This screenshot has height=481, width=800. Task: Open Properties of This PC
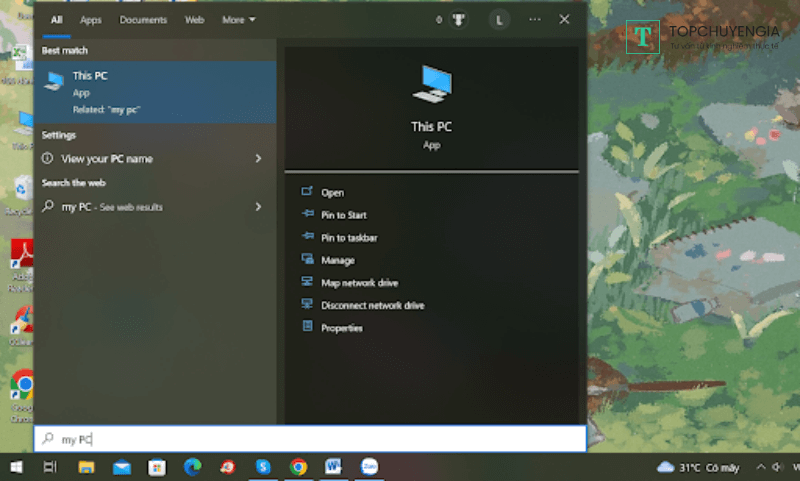click(341, 328)
